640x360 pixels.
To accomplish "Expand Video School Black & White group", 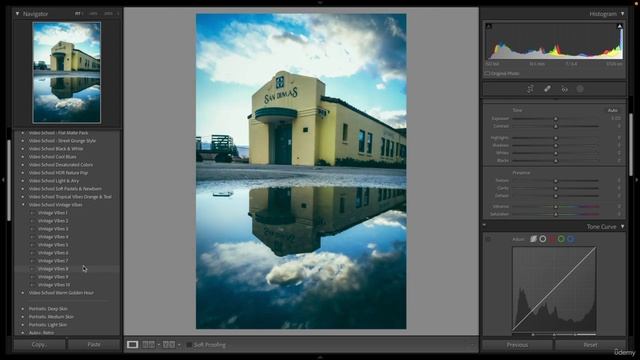I will coord(23,149).
